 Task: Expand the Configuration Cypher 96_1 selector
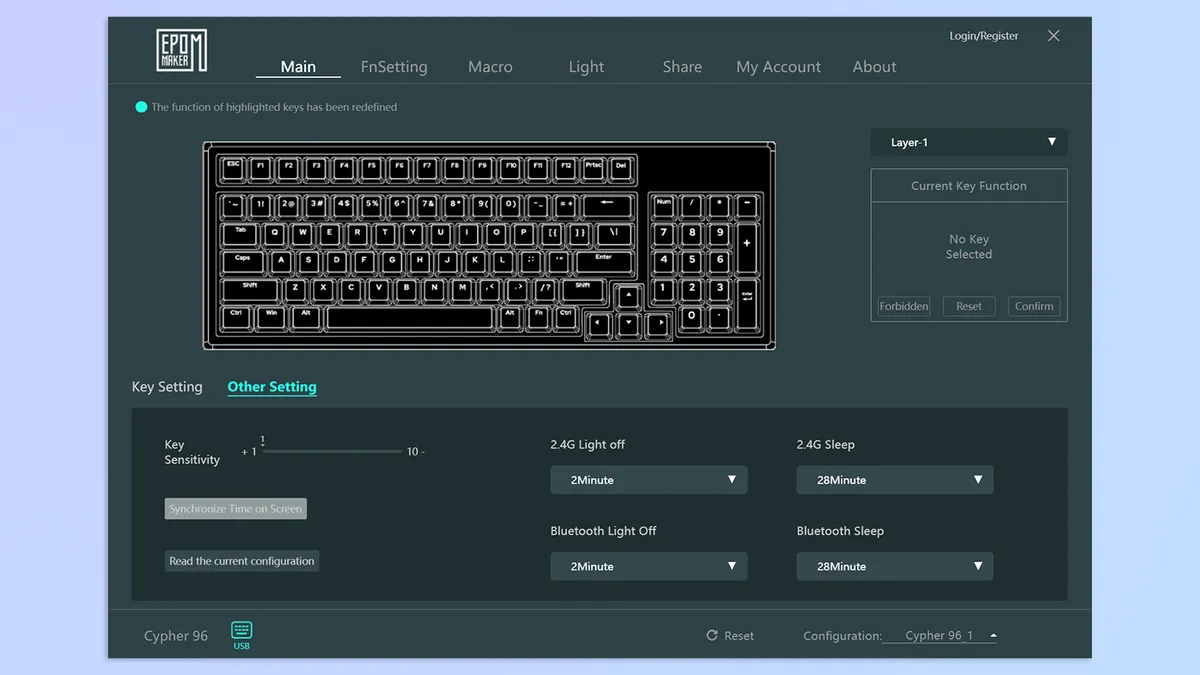940,636
